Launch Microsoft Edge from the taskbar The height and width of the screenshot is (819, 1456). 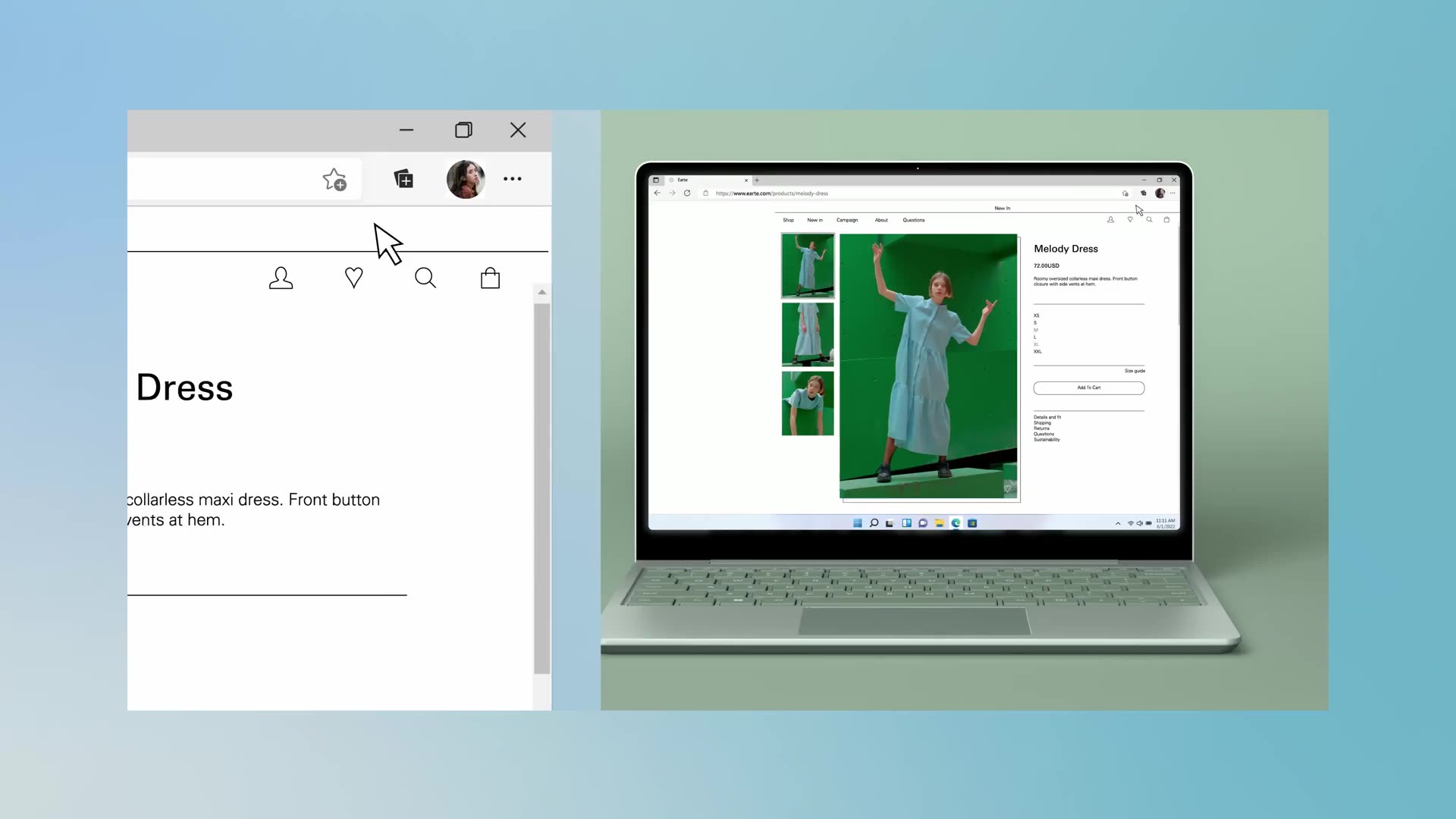955,522
